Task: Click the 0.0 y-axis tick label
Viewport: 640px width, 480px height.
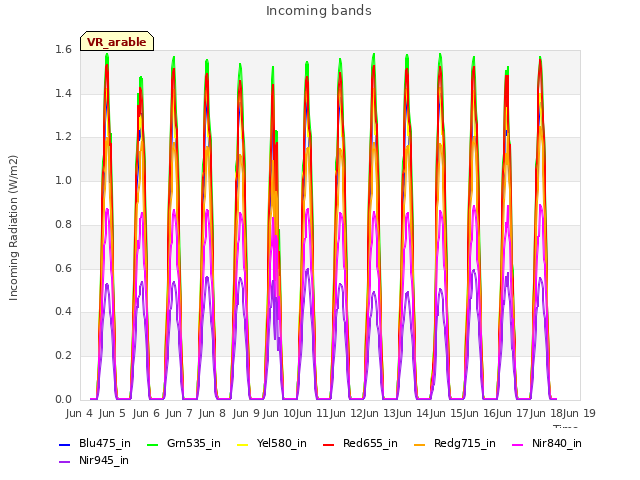Action: click(63, 399)
